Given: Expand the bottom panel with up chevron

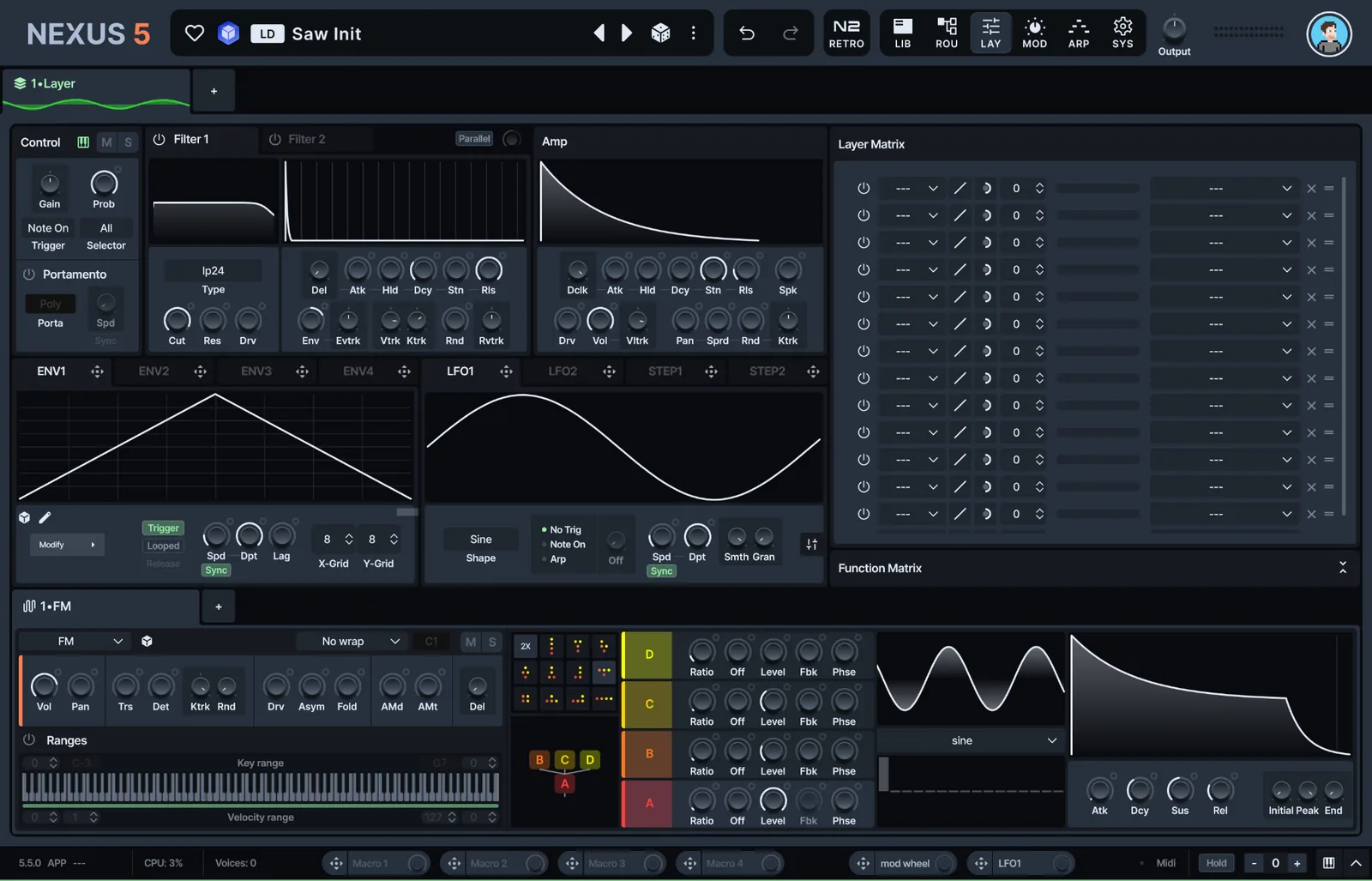Looking at the screenshot, I should (1356, 863).
